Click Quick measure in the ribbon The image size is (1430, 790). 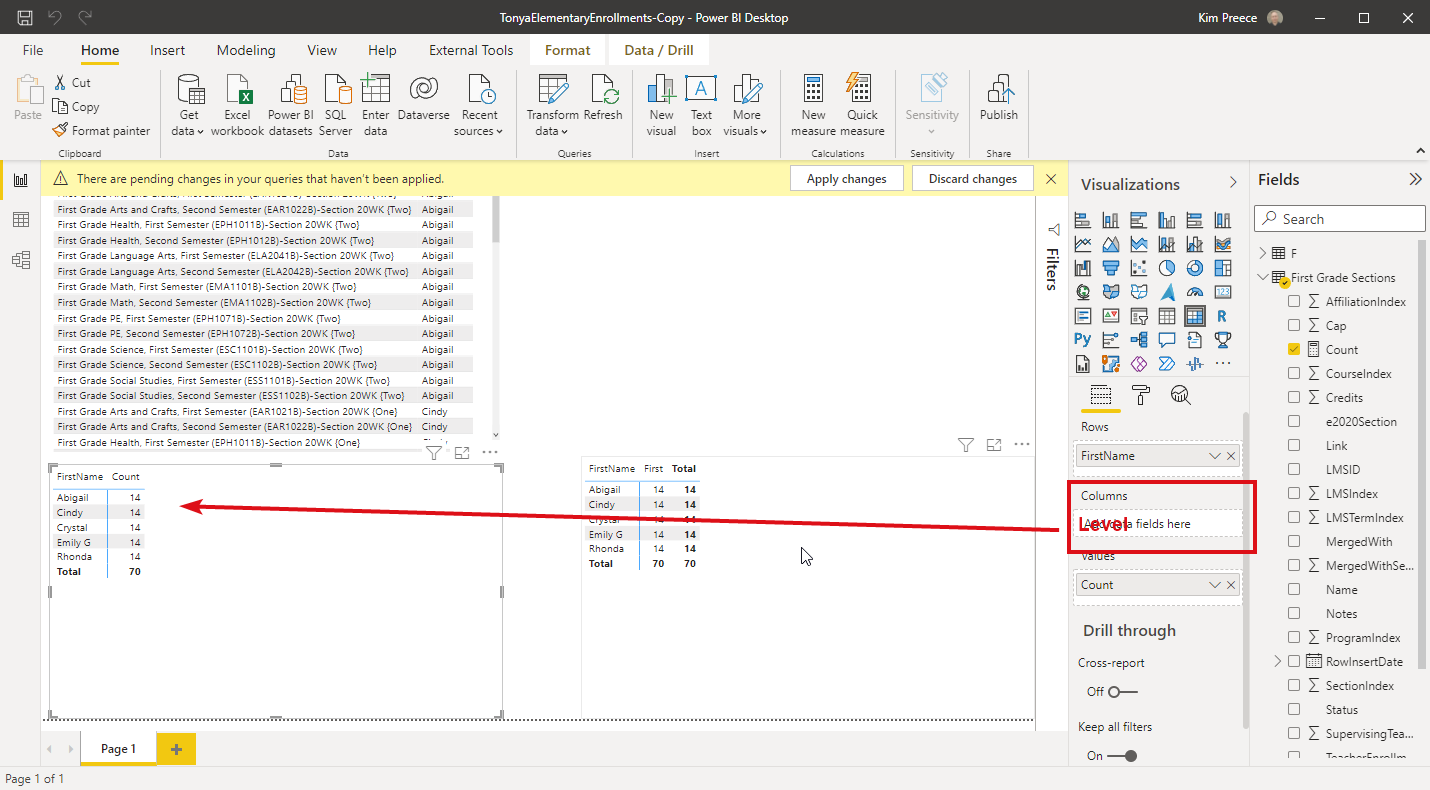pyautogui.click(x=862, y=106)
